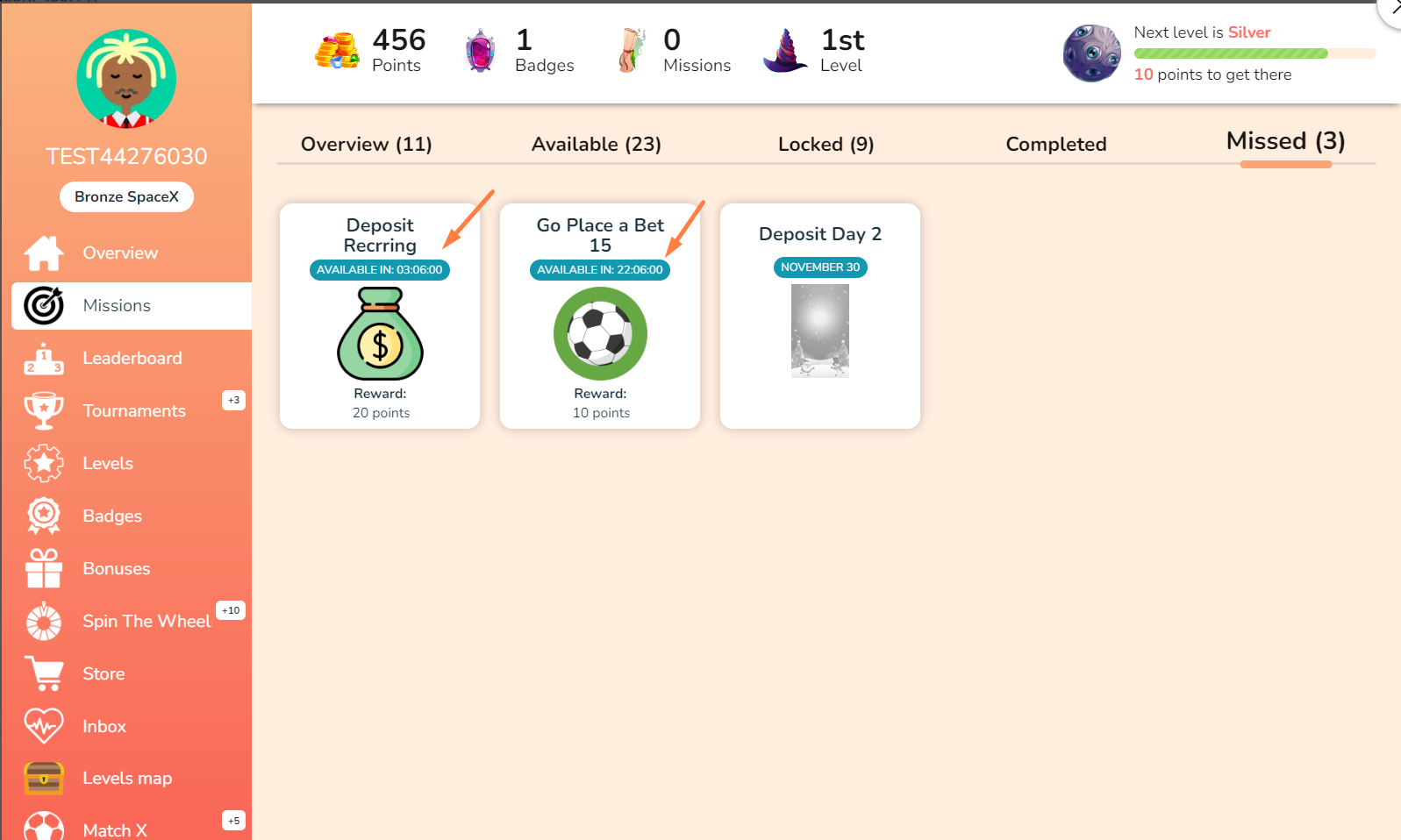Click the Bronze SpaceX level button
The width and height of the screenshot is (1401, 840).
pyautogui.click(x=126, y=196)
